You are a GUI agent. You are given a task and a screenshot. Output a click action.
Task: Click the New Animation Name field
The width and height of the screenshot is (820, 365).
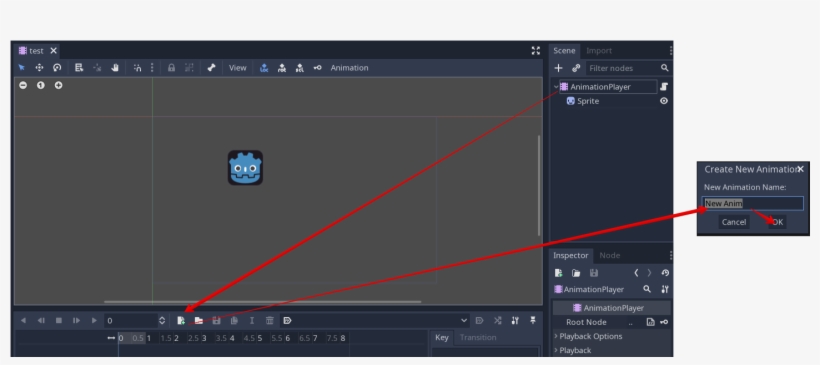(753, 203)
